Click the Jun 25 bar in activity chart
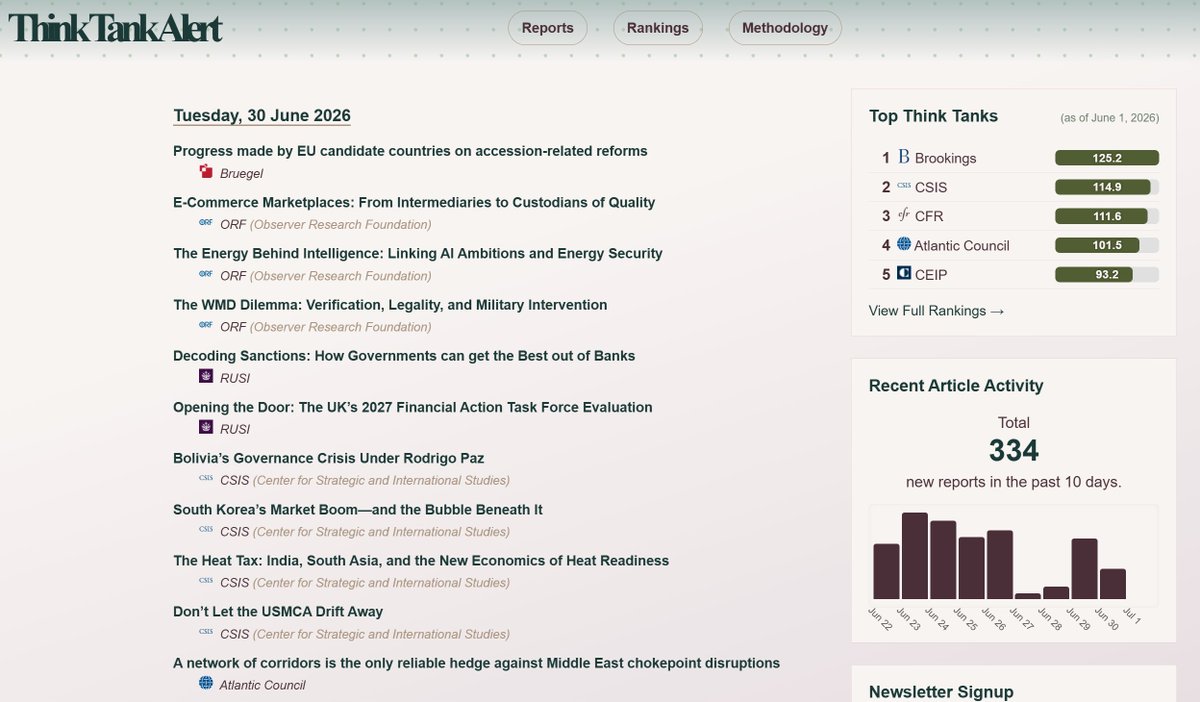The width and height of the screenshot is (1200, 702). (972, 568)
